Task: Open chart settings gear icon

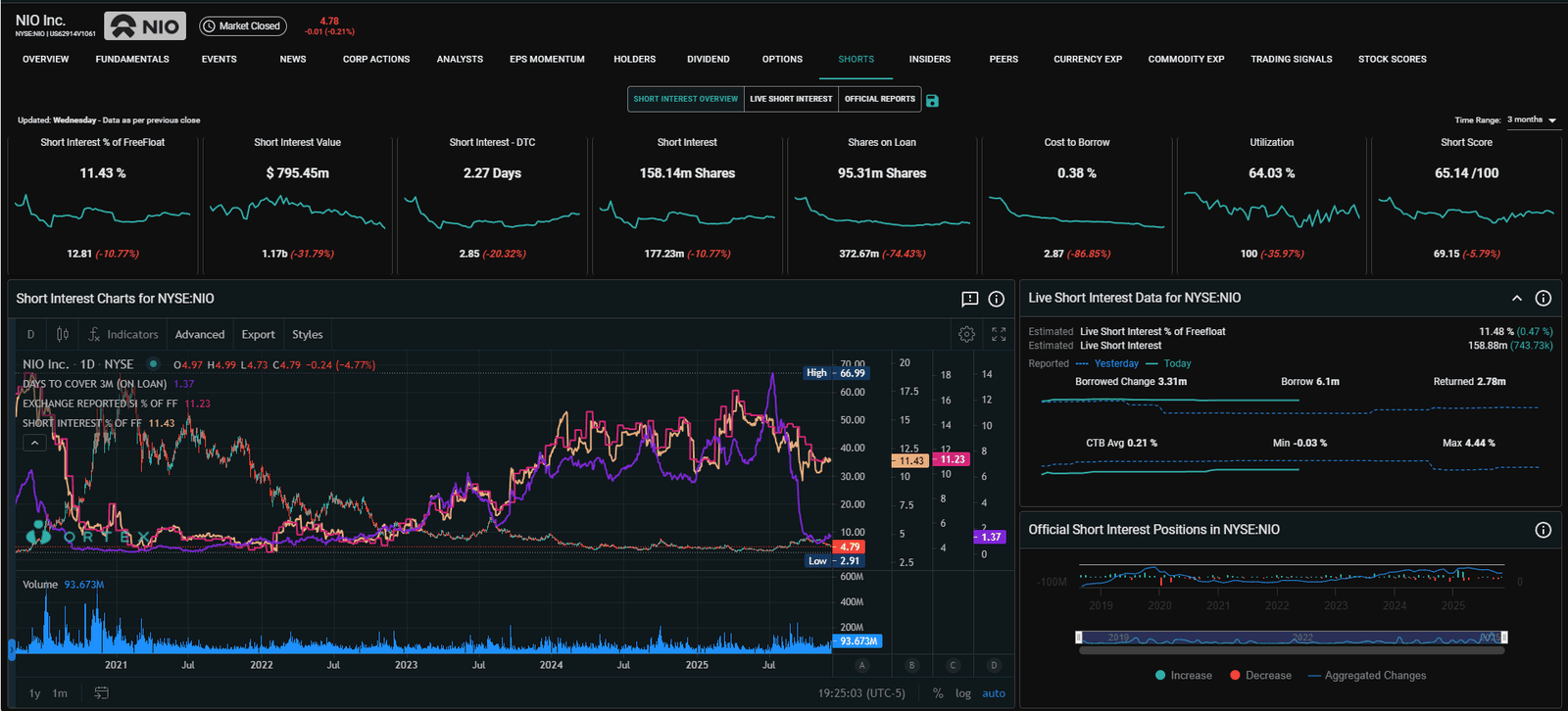Action: [x=966, y=334]
